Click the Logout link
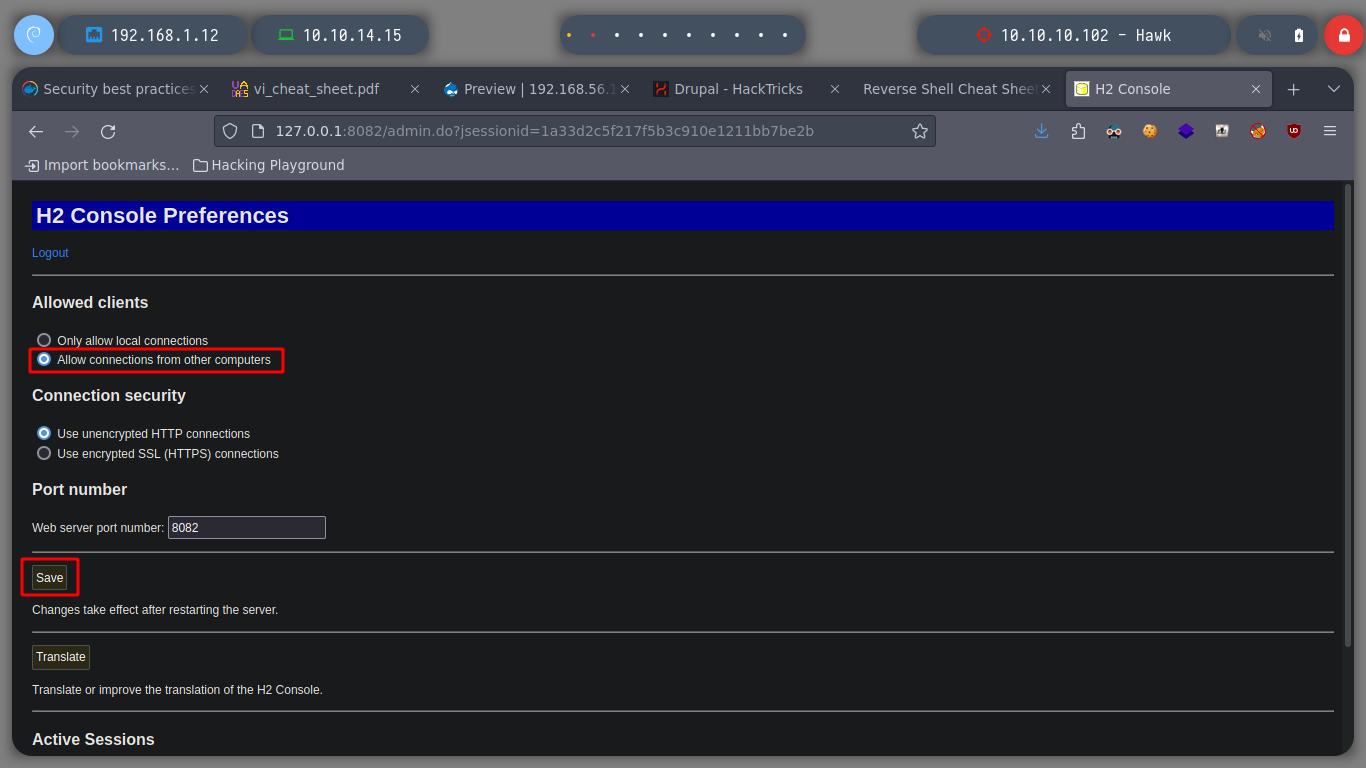 tap(50, 253)
